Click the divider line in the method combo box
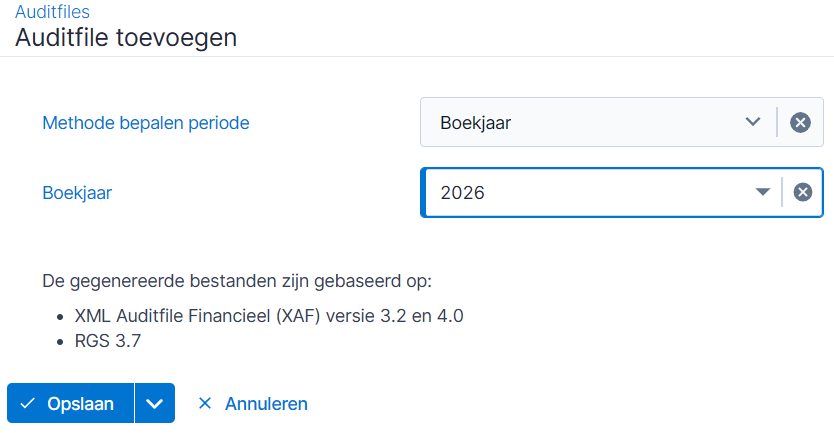 coord(777,122)
